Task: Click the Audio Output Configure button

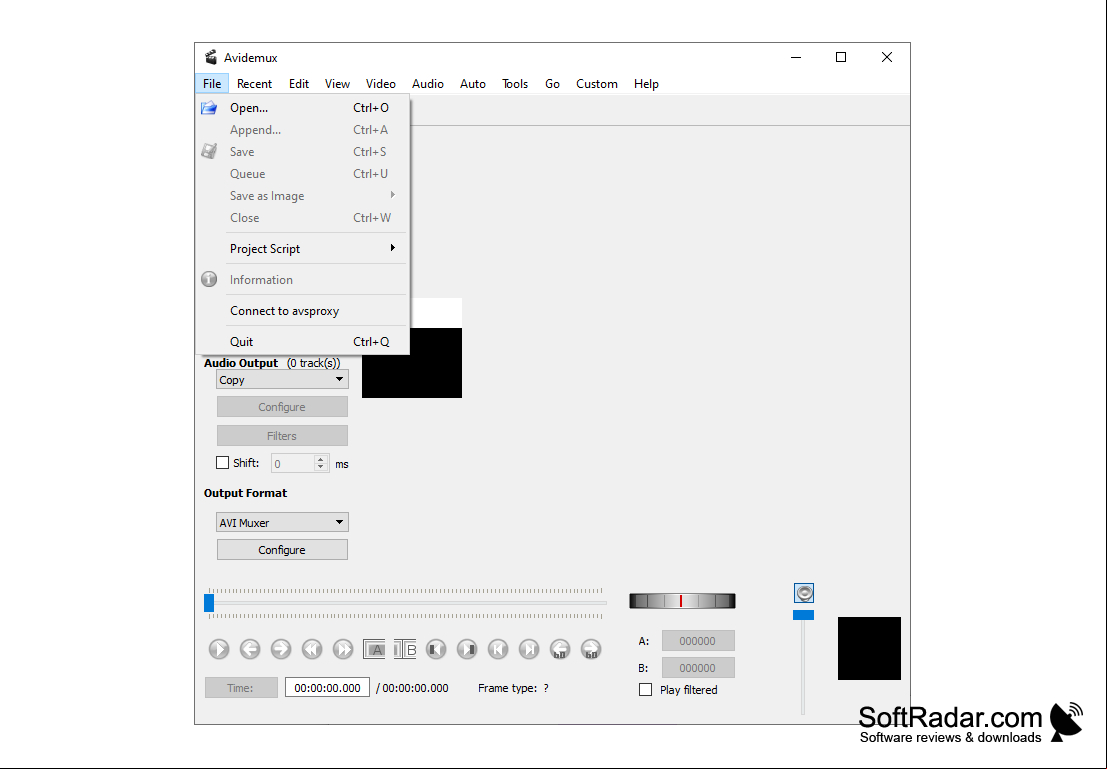Action: click(x=282, y=407)
